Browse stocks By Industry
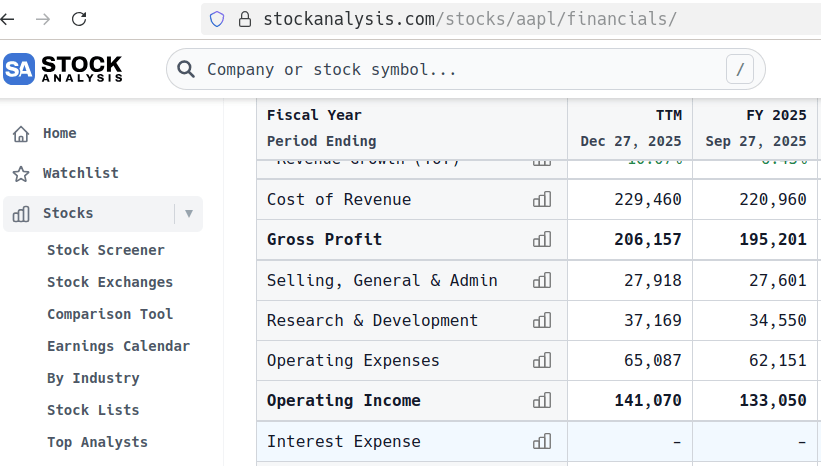821x466 pixels. click(93, 378)
